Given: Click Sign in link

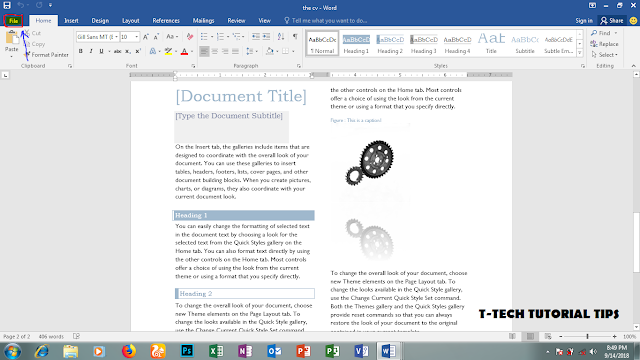Looking at the screenshot, I should coord(584,20).
